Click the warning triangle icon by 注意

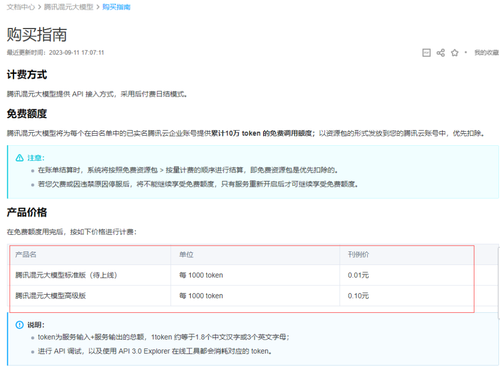pos(20,158)
